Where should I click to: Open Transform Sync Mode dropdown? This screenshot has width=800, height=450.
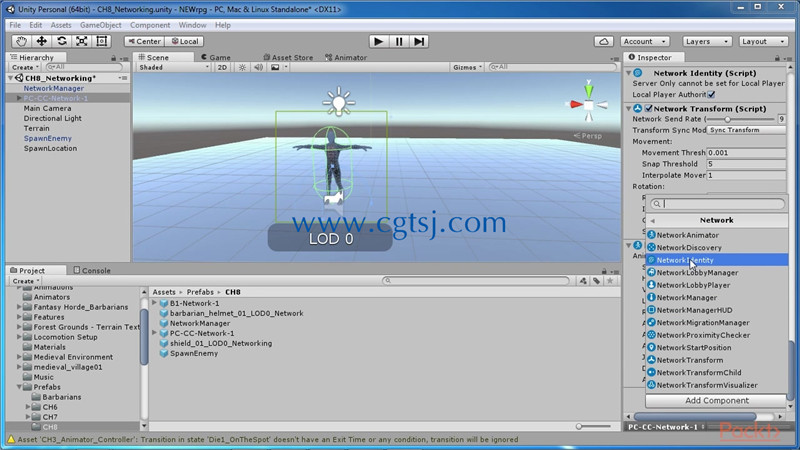coord(746,130)
